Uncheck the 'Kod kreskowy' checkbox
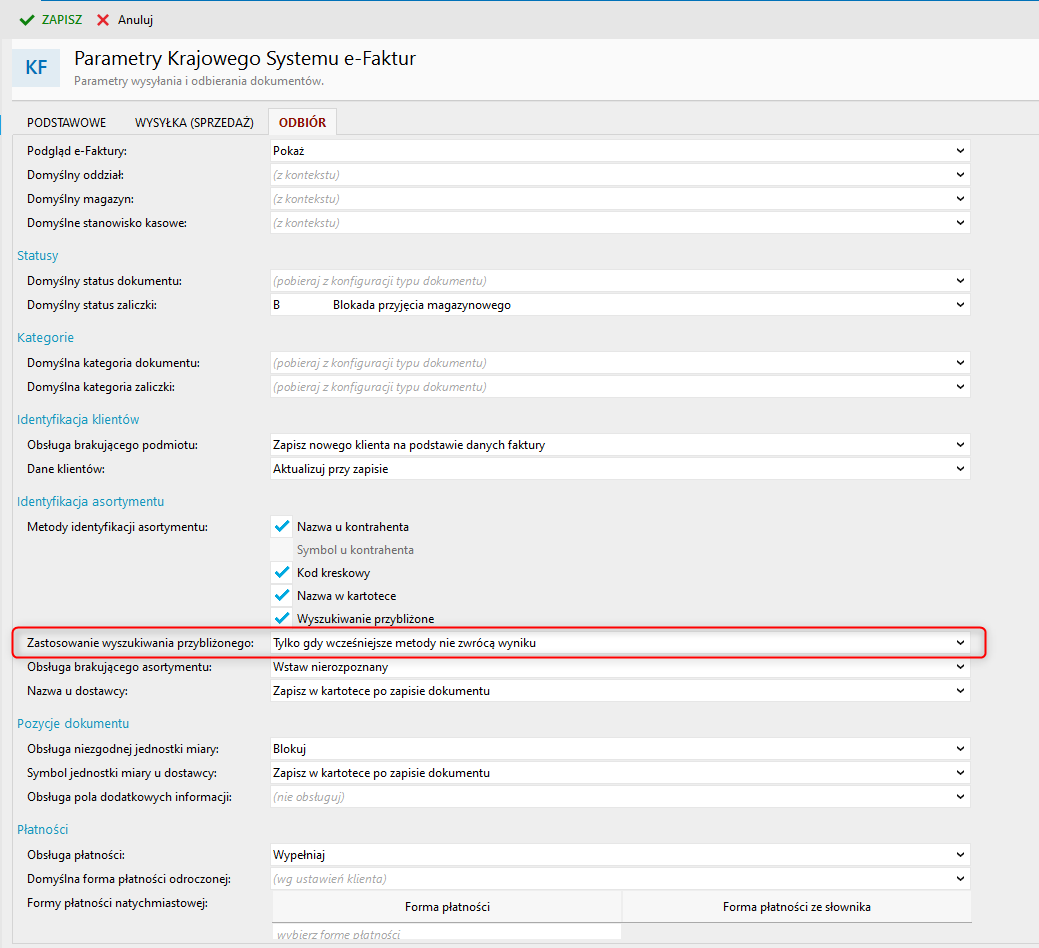Viewport: 1039px width, 948px height. click(x=282, y=573)
